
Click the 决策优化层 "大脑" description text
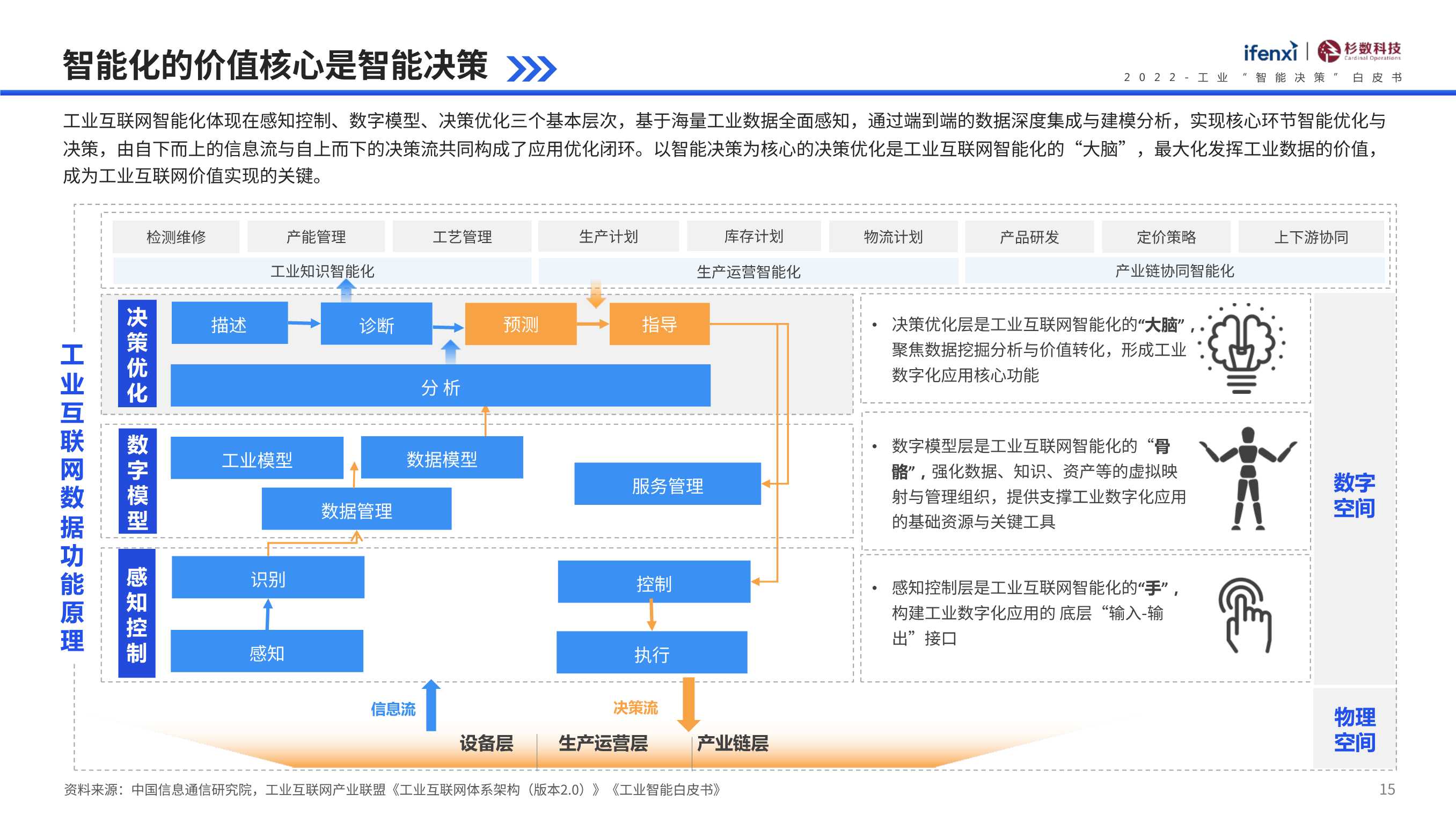coord(1043,349)
